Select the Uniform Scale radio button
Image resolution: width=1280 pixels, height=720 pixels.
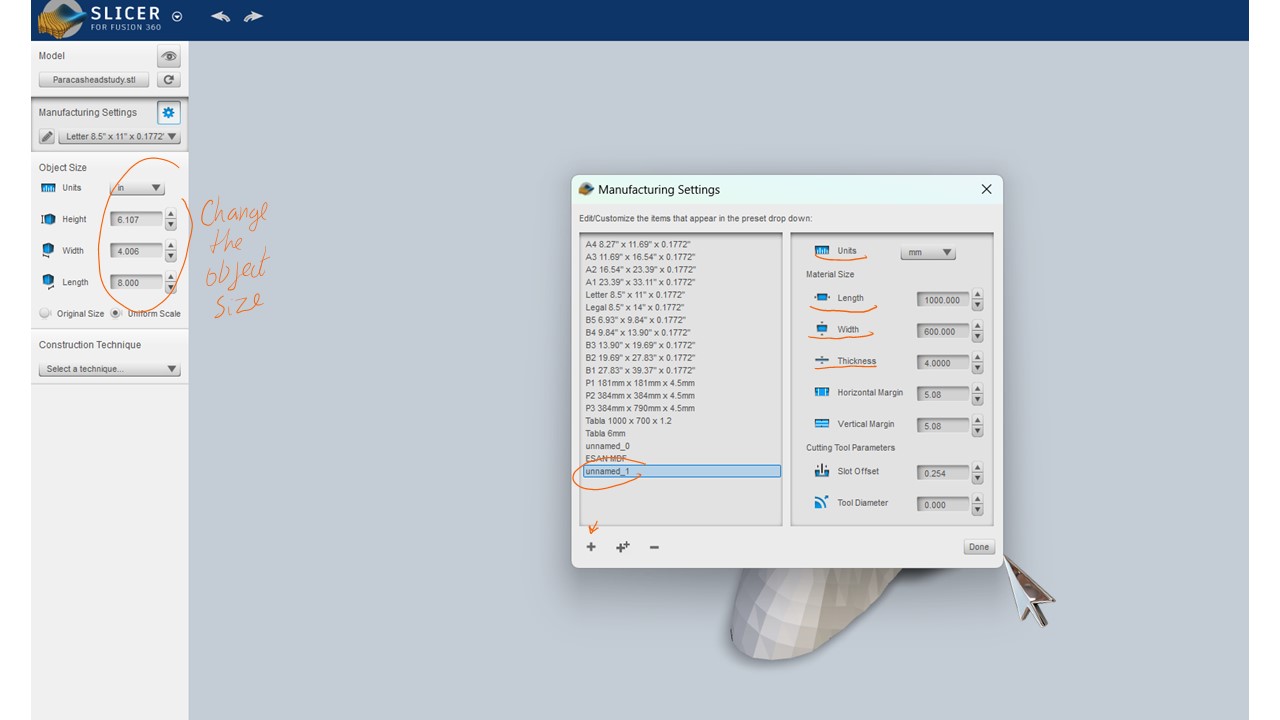pyautogui.click(x=116, y=313)
